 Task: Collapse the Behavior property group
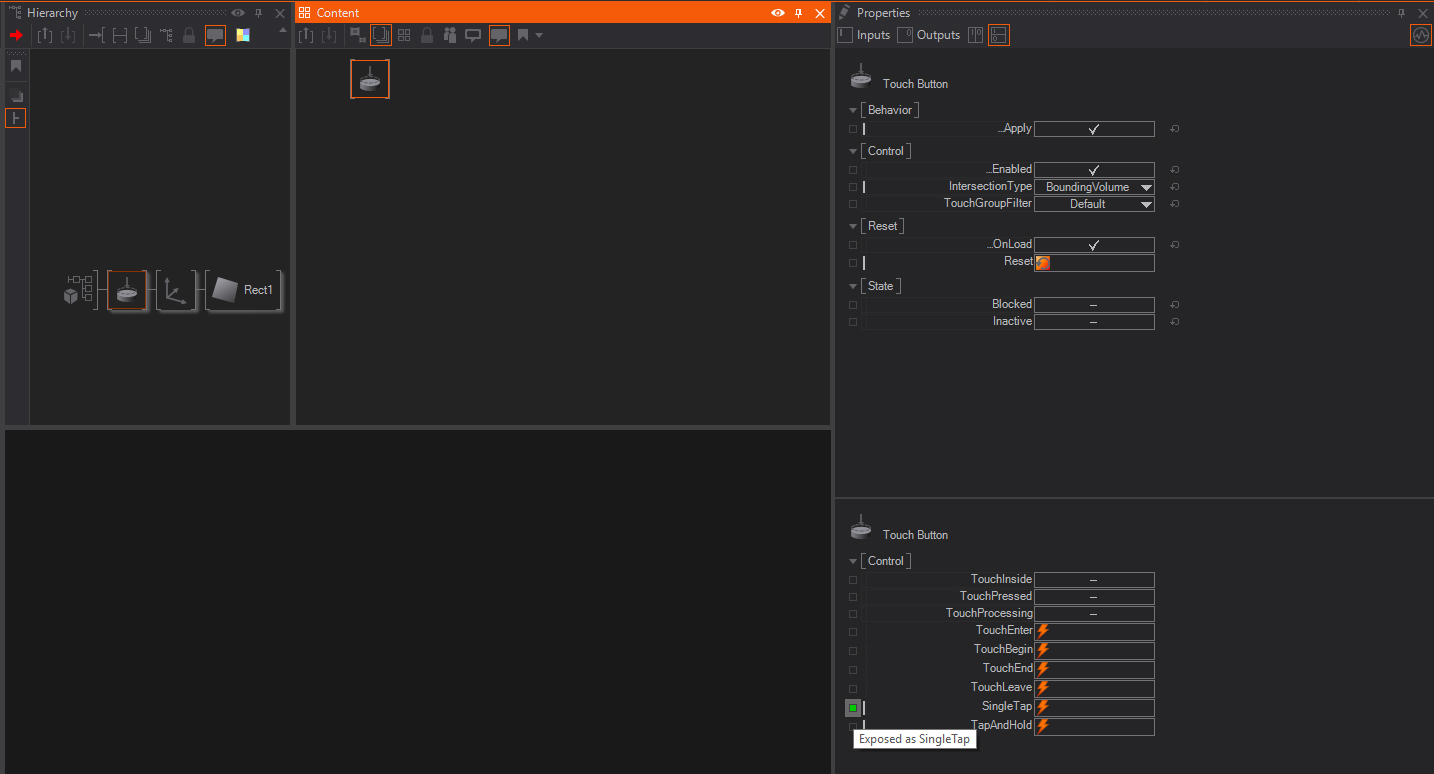point(853,110)
